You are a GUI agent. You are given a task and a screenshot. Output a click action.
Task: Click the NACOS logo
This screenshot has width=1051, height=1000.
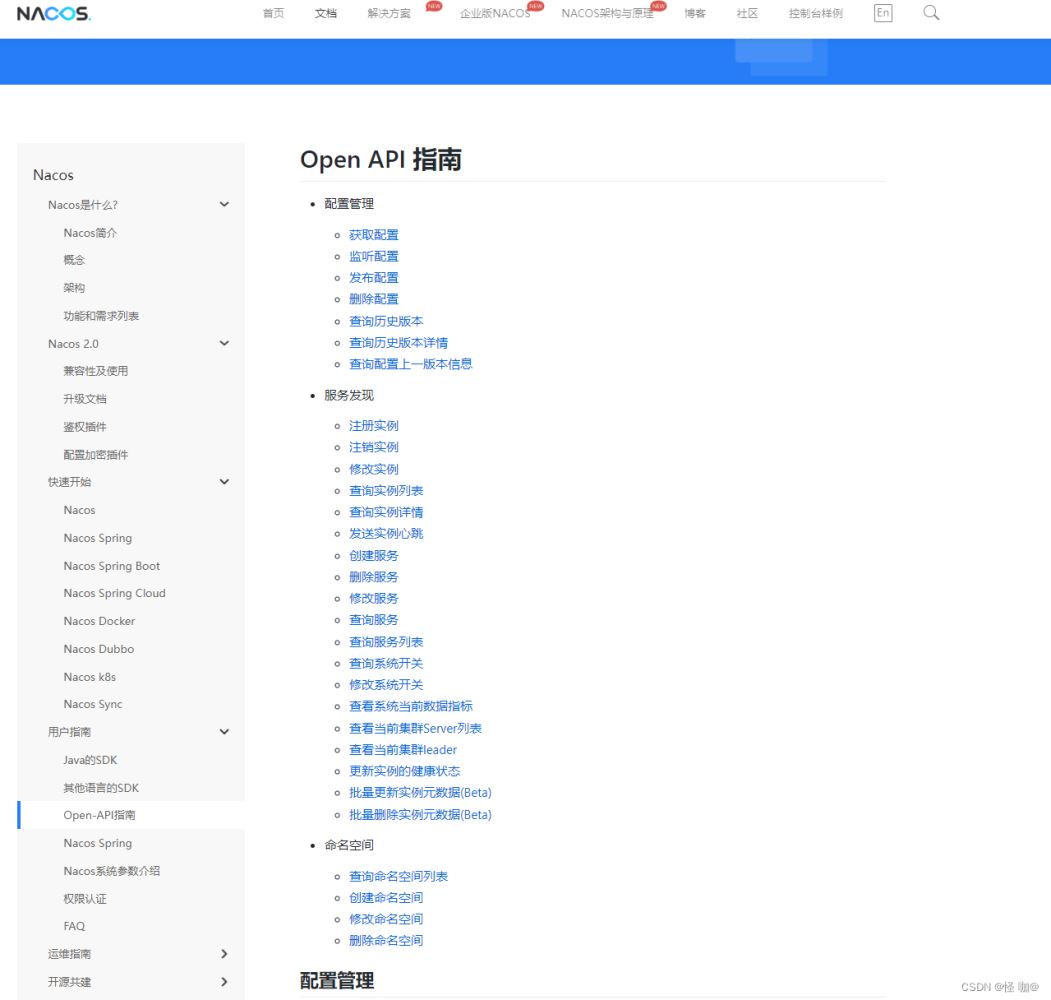[54, 14]
